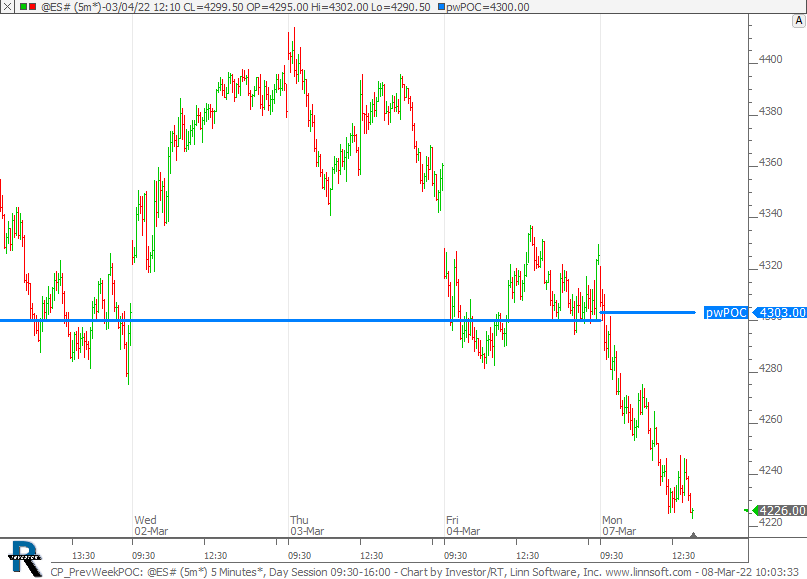Click the Thu 03-Mar date label

[307, 525]
